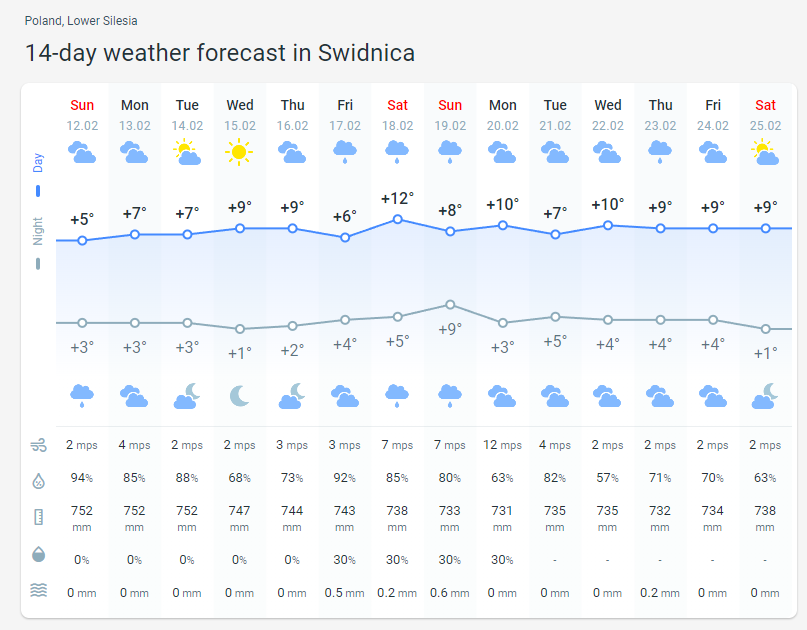Select the Mon 13.02 day column header
The height and width of the screenshot is (630, 807).
135,114
